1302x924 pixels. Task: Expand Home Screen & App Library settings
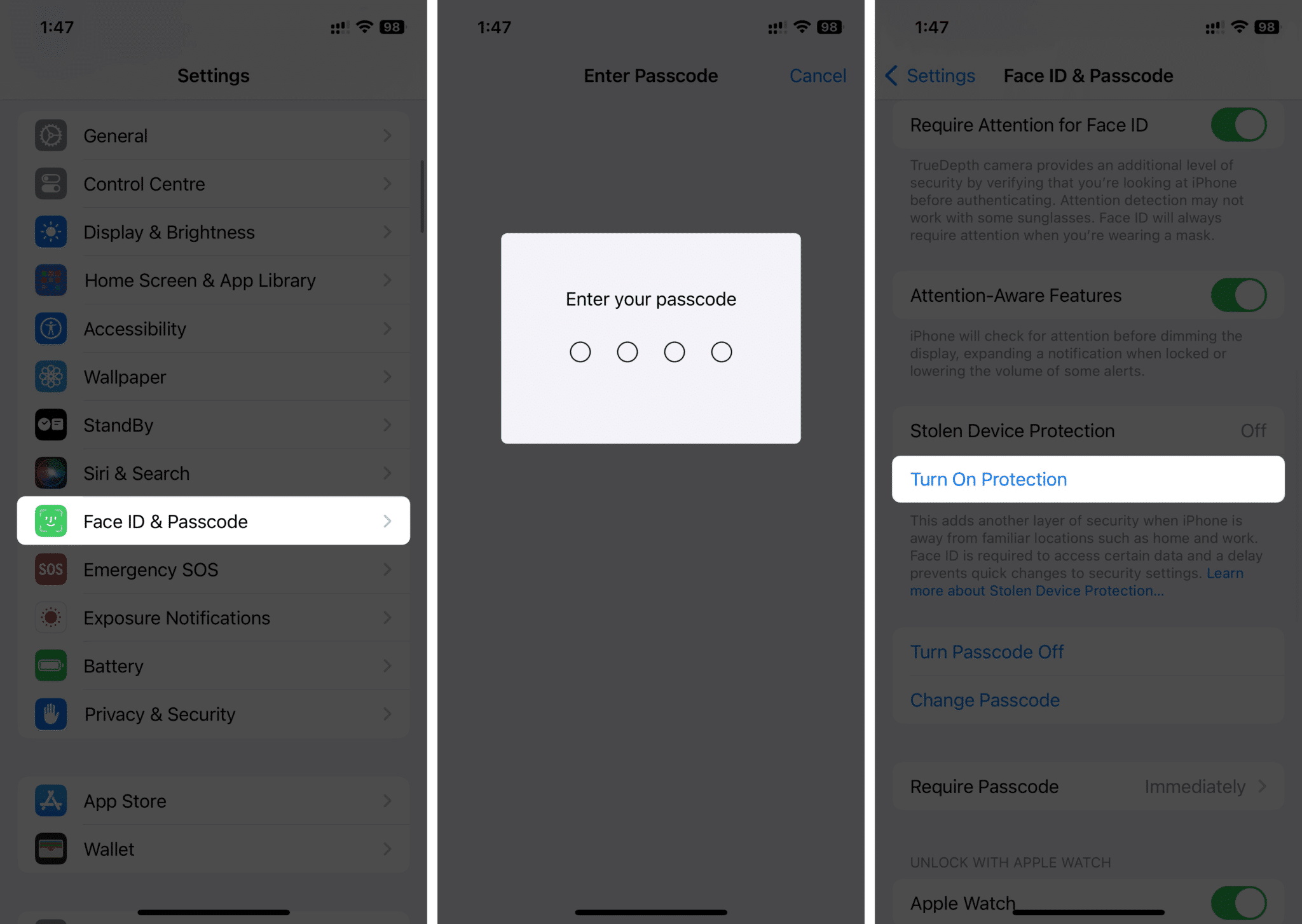tap(213, 280)
